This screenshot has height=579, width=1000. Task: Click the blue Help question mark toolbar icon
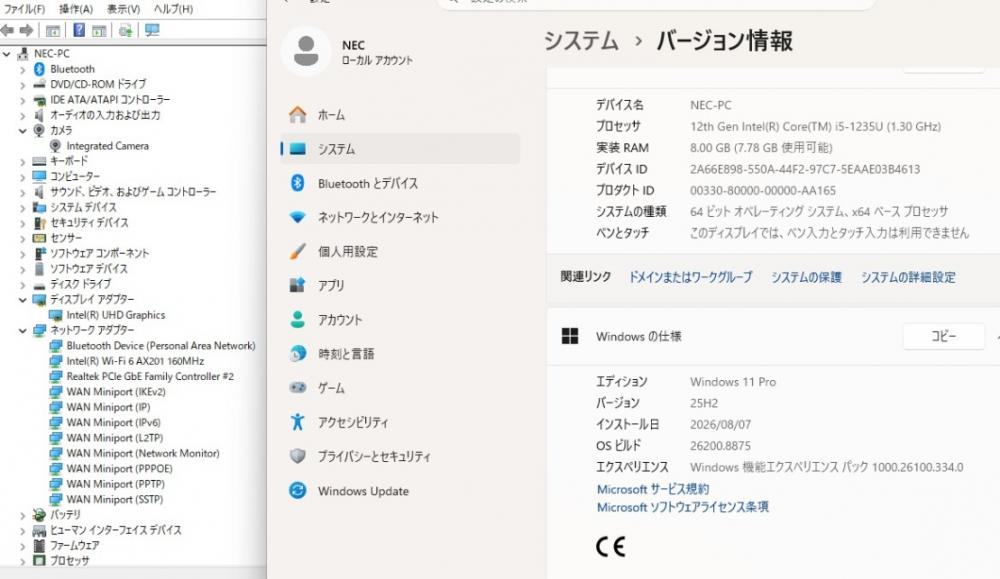click(78, 30)
